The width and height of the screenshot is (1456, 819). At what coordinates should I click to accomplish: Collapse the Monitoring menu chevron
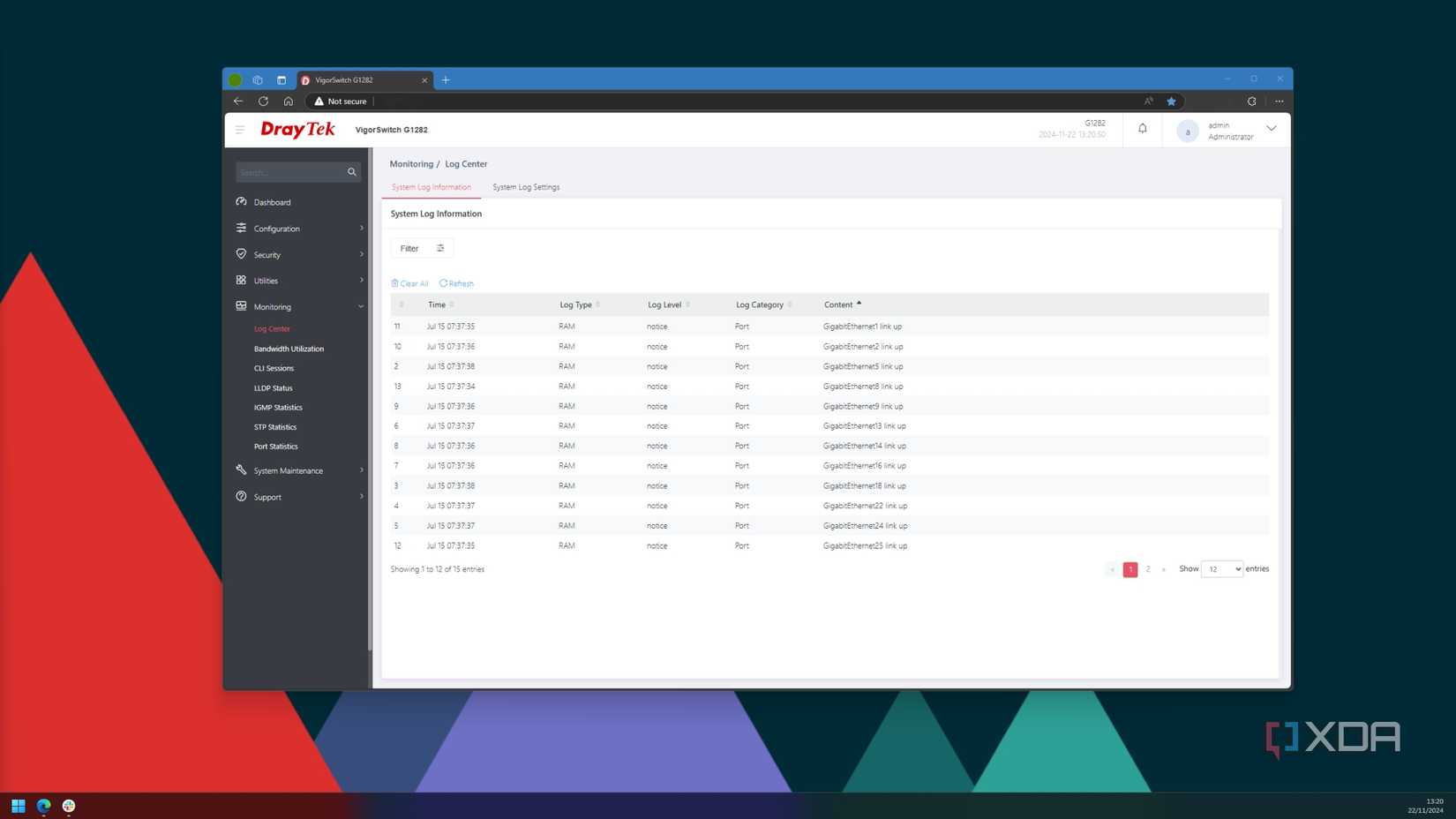[x=361, y=306]
